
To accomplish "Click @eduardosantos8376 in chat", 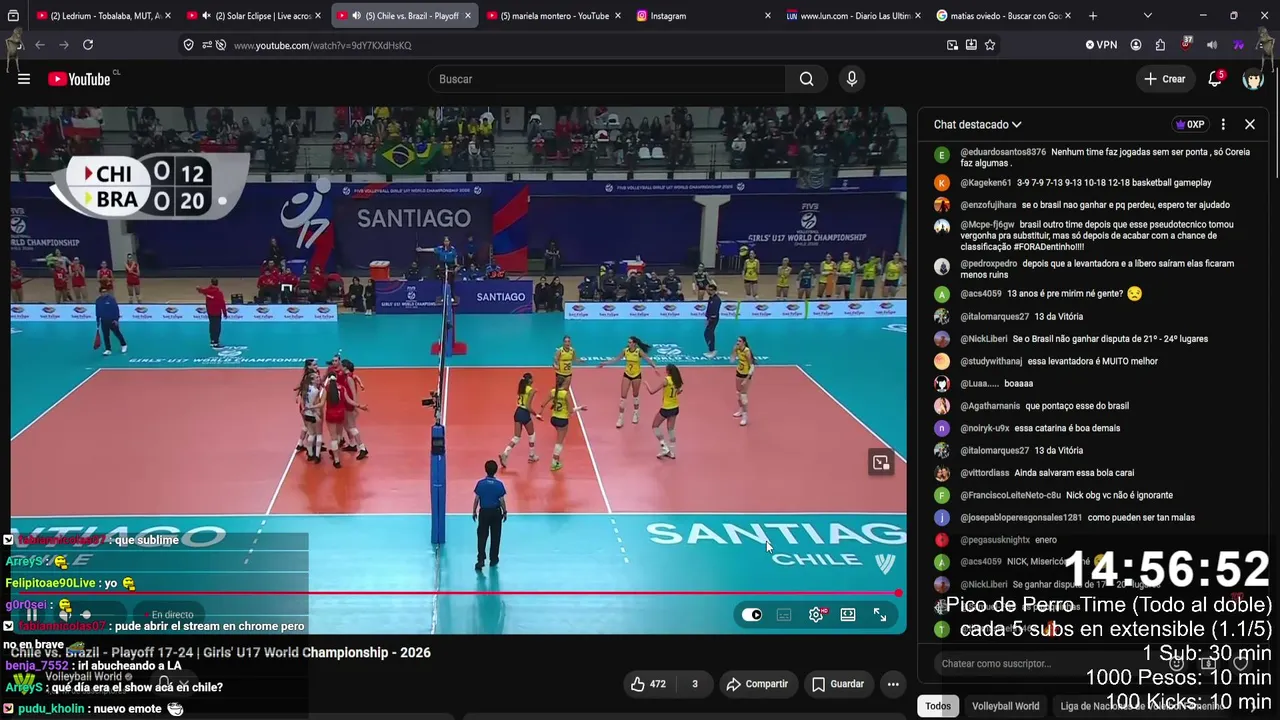I will click(1003, 152).
